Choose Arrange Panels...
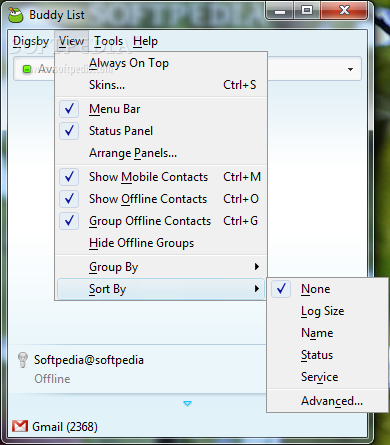The image size is (390, 445). click(161, 153)
